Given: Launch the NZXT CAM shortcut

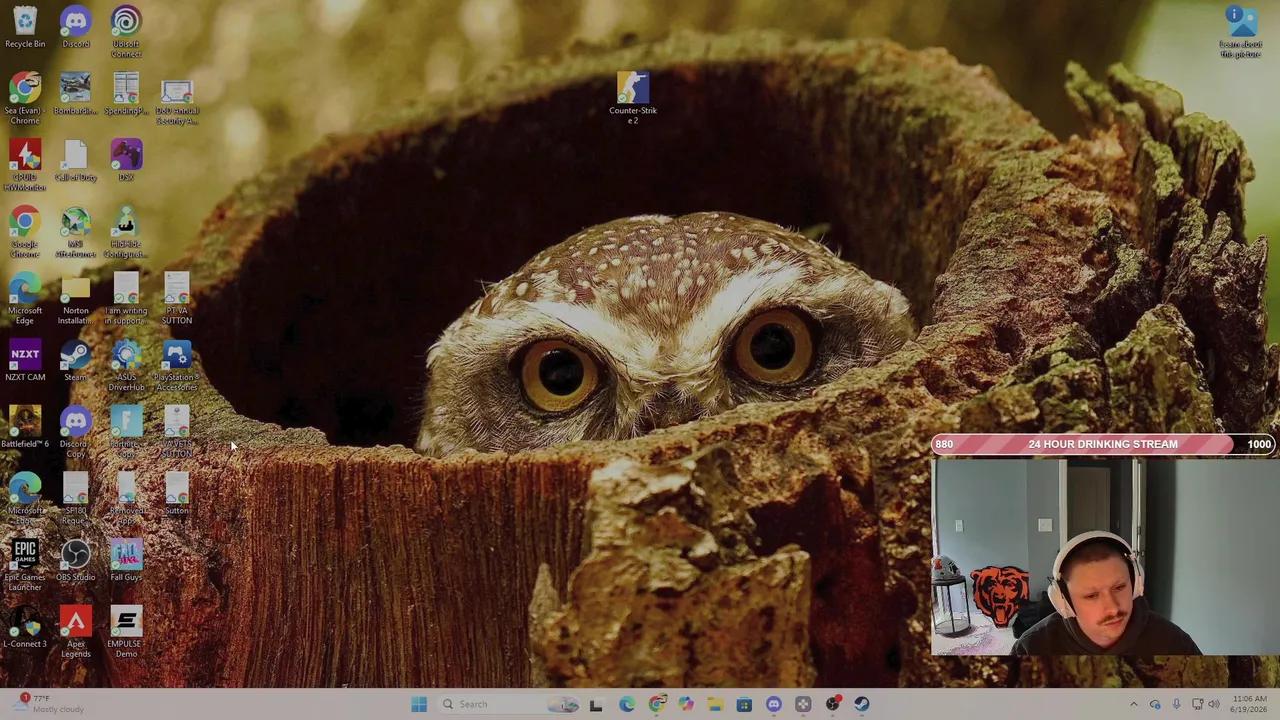Looking at the screenshot, I should [25, 361].
